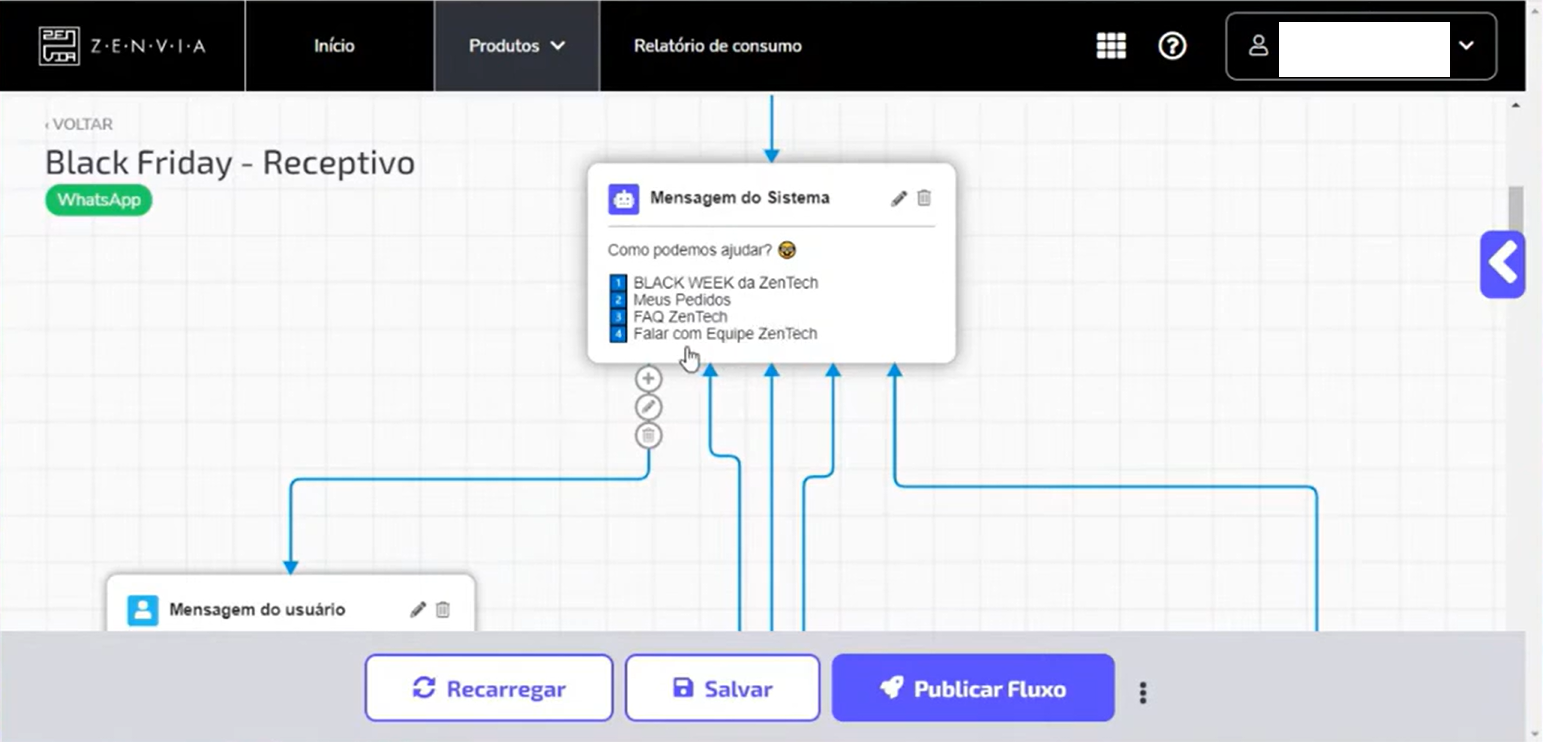Viewport: 1543px width, 742px height.
Task: Click the VOLTAR link
Action: (x=80, y=124)
